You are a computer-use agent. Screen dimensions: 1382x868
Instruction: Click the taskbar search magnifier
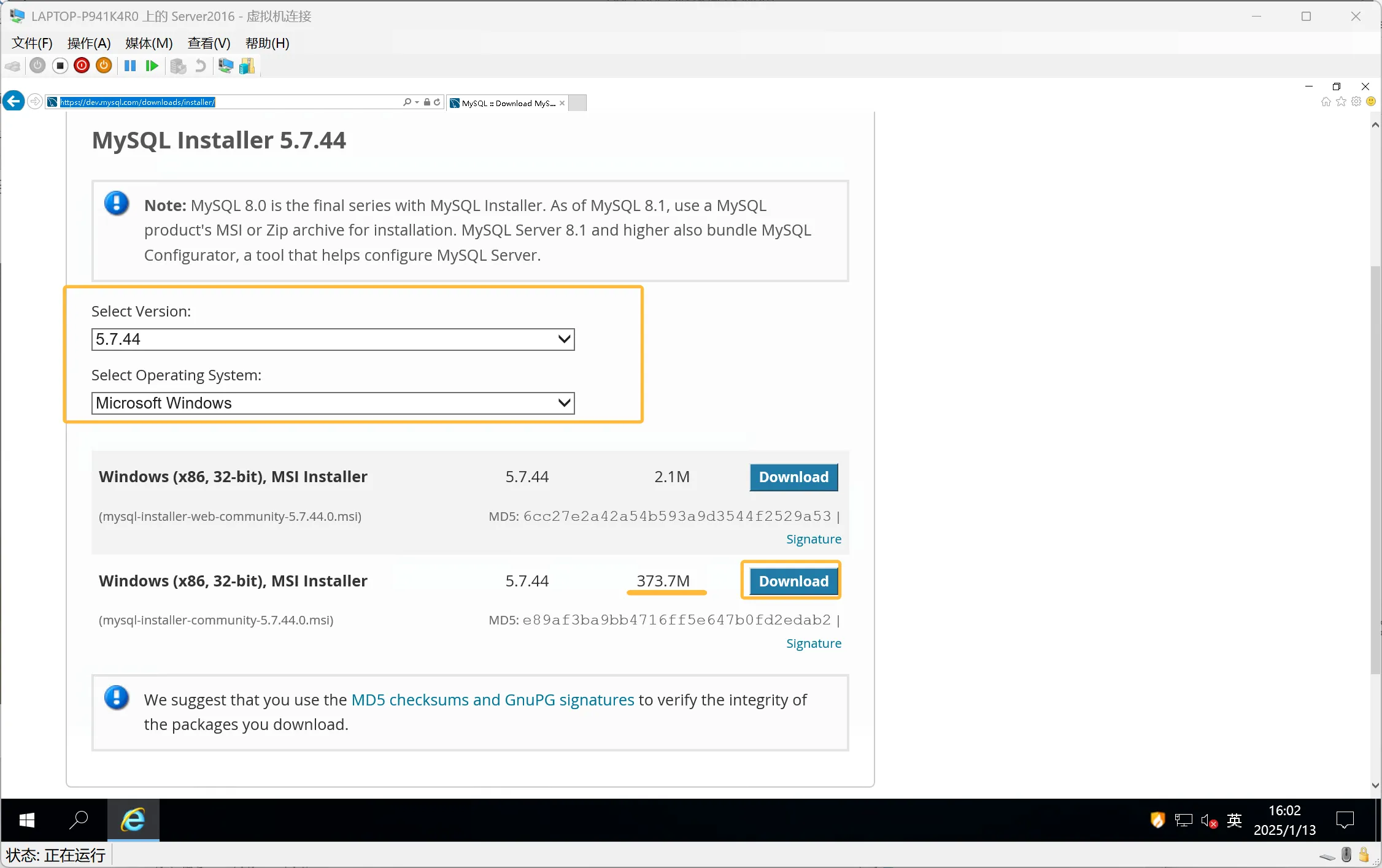pos(79,820)
